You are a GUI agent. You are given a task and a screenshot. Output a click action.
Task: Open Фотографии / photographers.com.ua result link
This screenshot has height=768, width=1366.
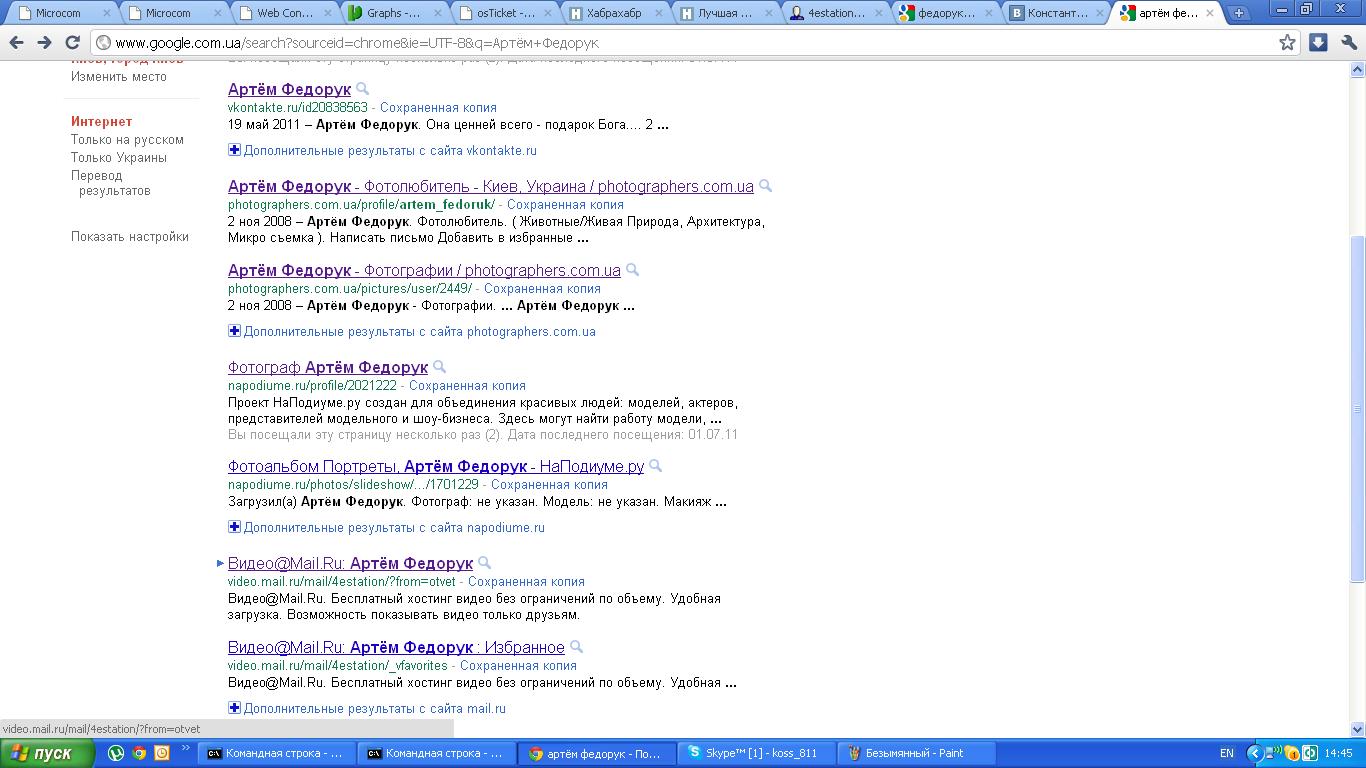pos(424,270)
